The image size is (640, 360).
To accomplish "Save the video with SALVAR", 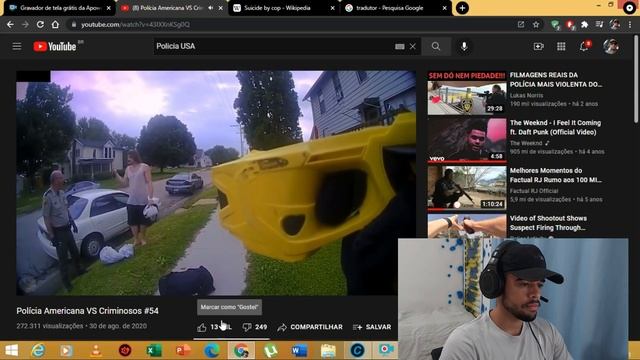I will 372,327.
